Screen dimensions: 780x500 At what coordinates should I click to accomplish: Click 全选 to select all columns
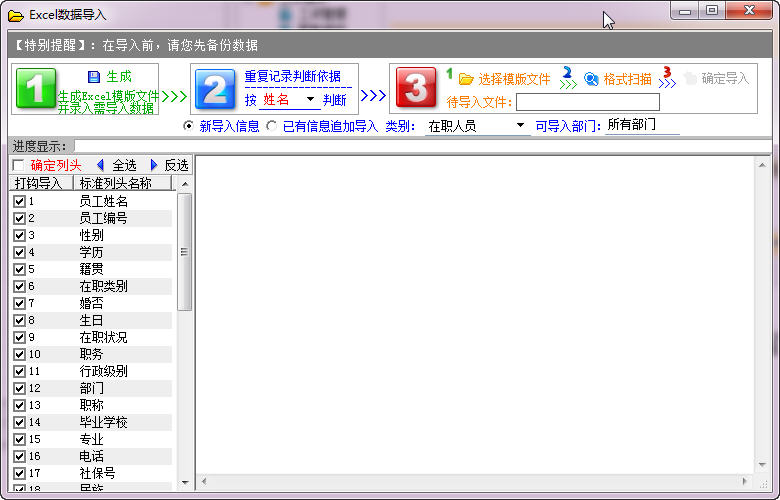coord(124,165)
